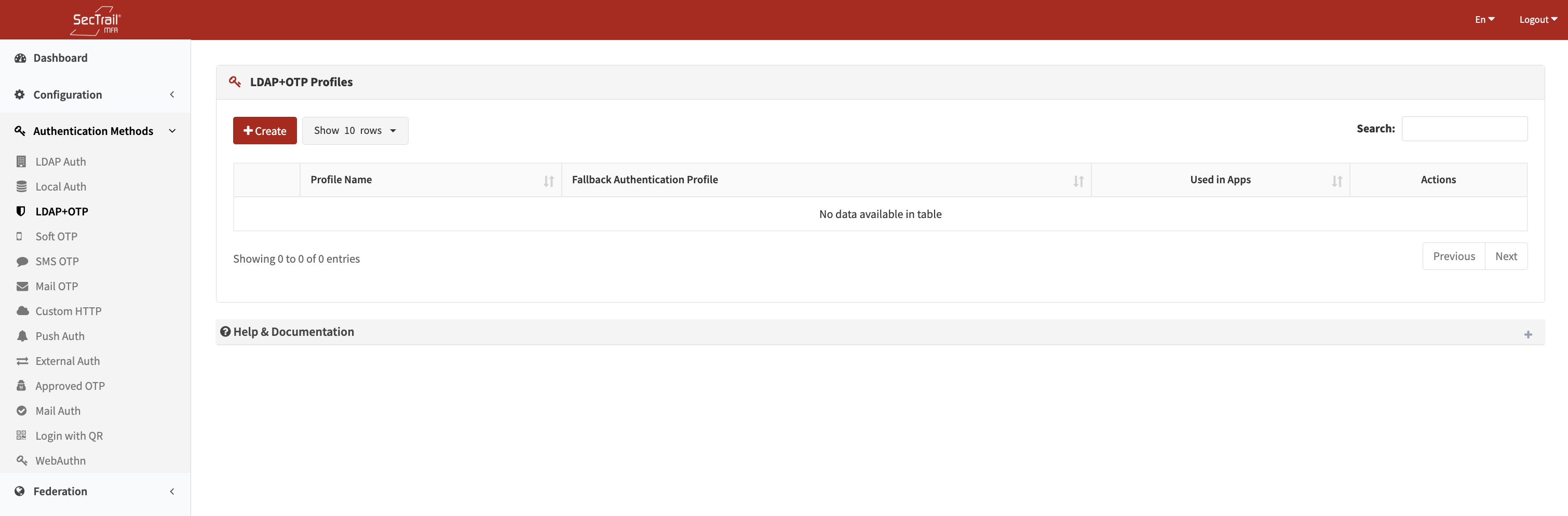Click the Dashboard gauge icon
This screenshot has height=516, width=1568.
point(20,59)
